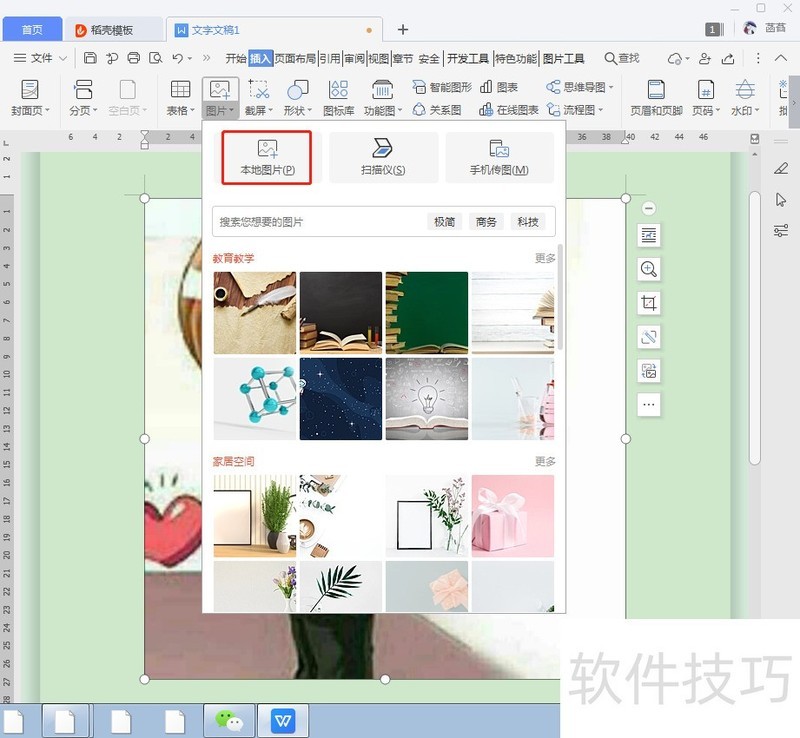Toggle the 科技 image filter tag
800x738 pixels.
point(530,221)
